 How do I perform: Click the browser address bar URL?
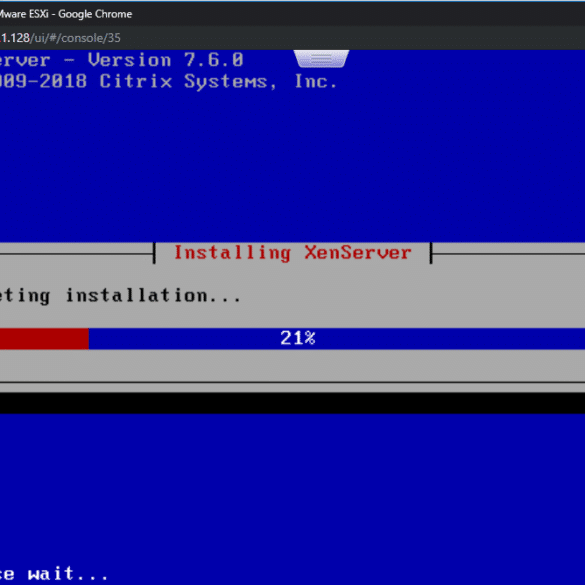tap(60, 38)
